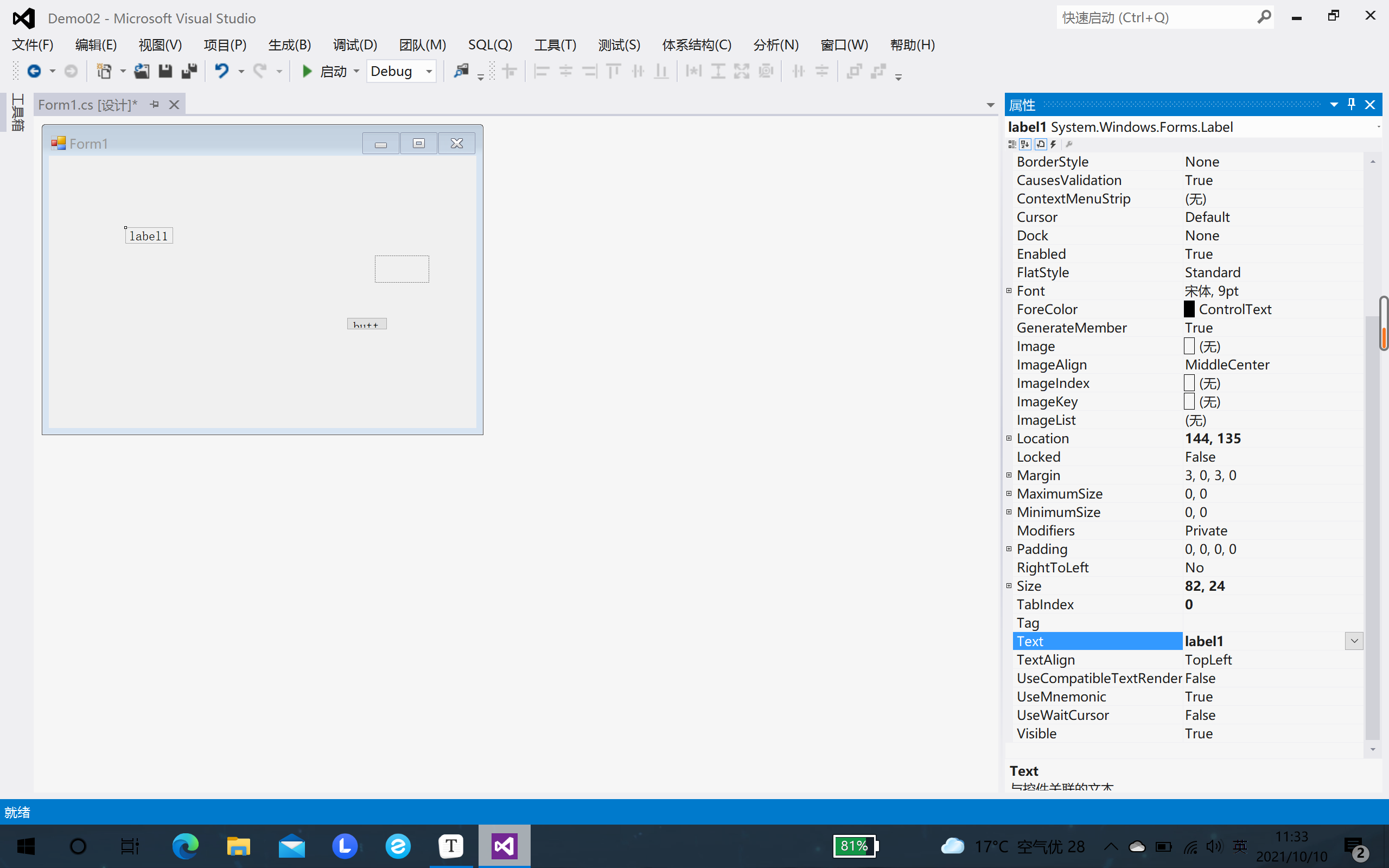Click the Properties panel scrollbar down arrow
The height and width of the screenshot is (868, 1389).
[x=1373, y=749]
